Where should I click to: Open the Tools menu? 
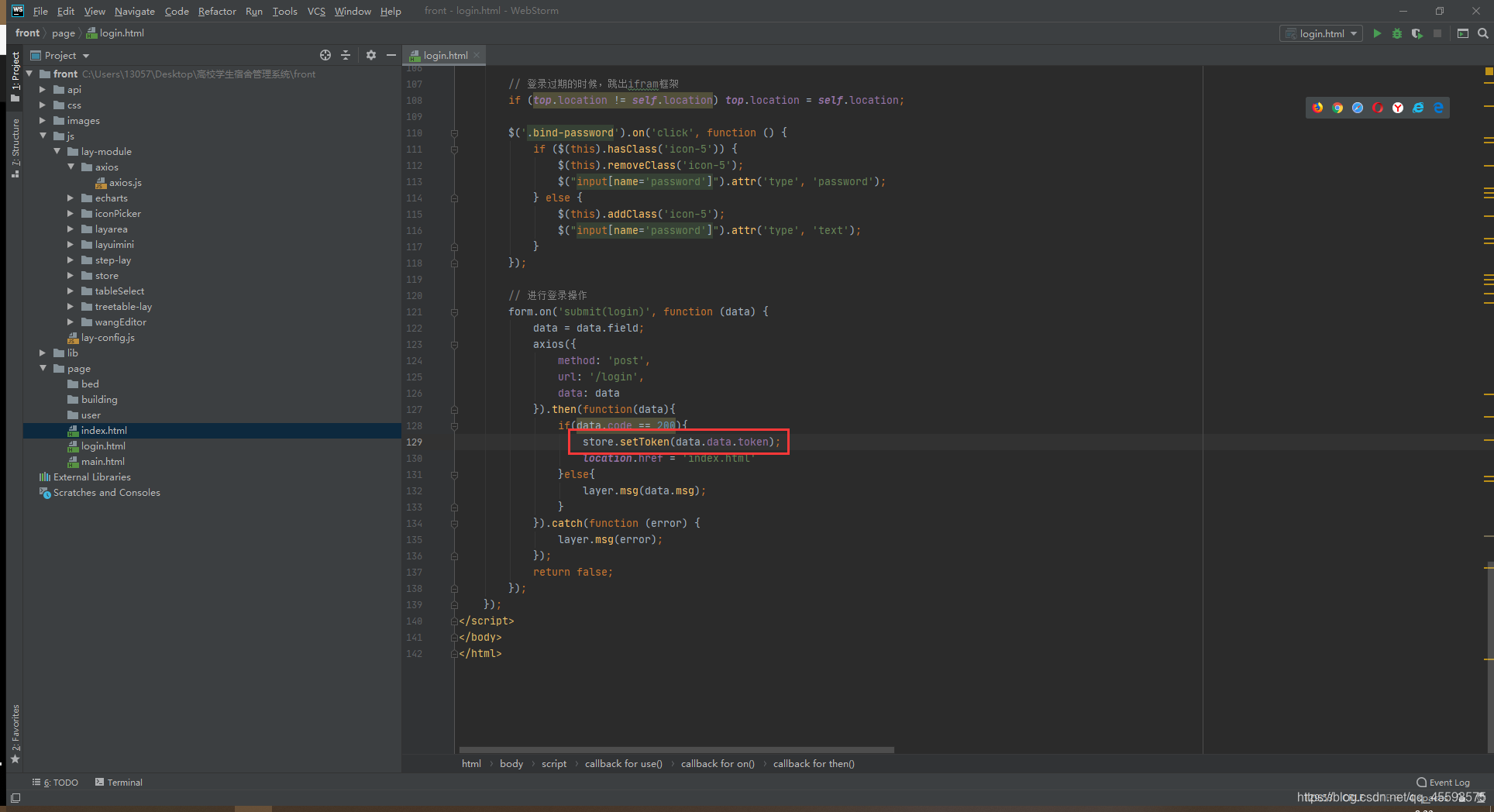click(x=284, y=11)
